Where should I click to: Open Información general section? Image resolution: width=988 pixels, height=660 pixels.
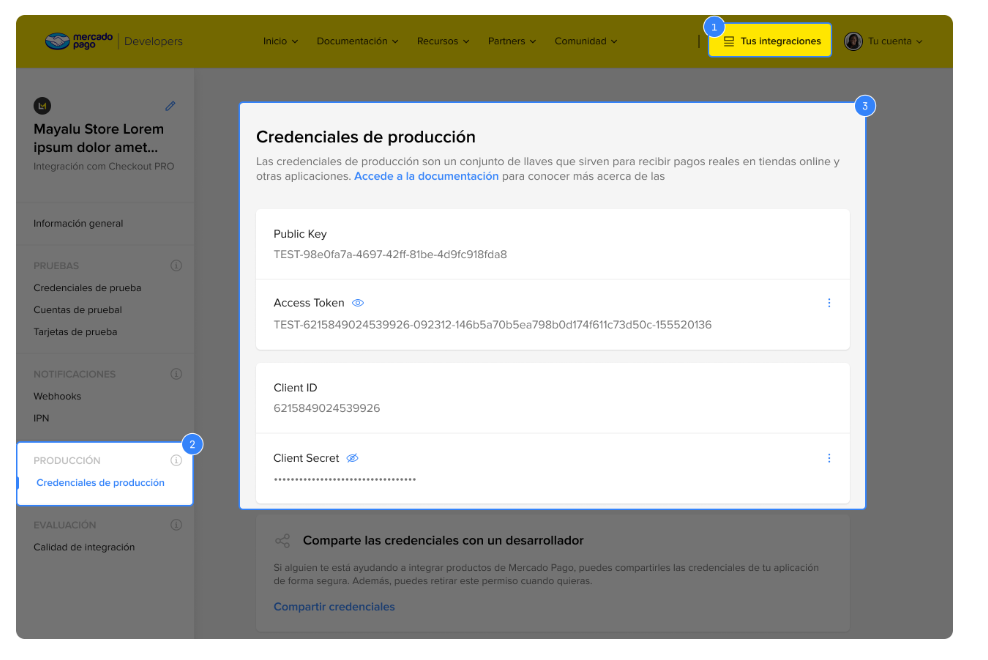[x=78, y=223]
